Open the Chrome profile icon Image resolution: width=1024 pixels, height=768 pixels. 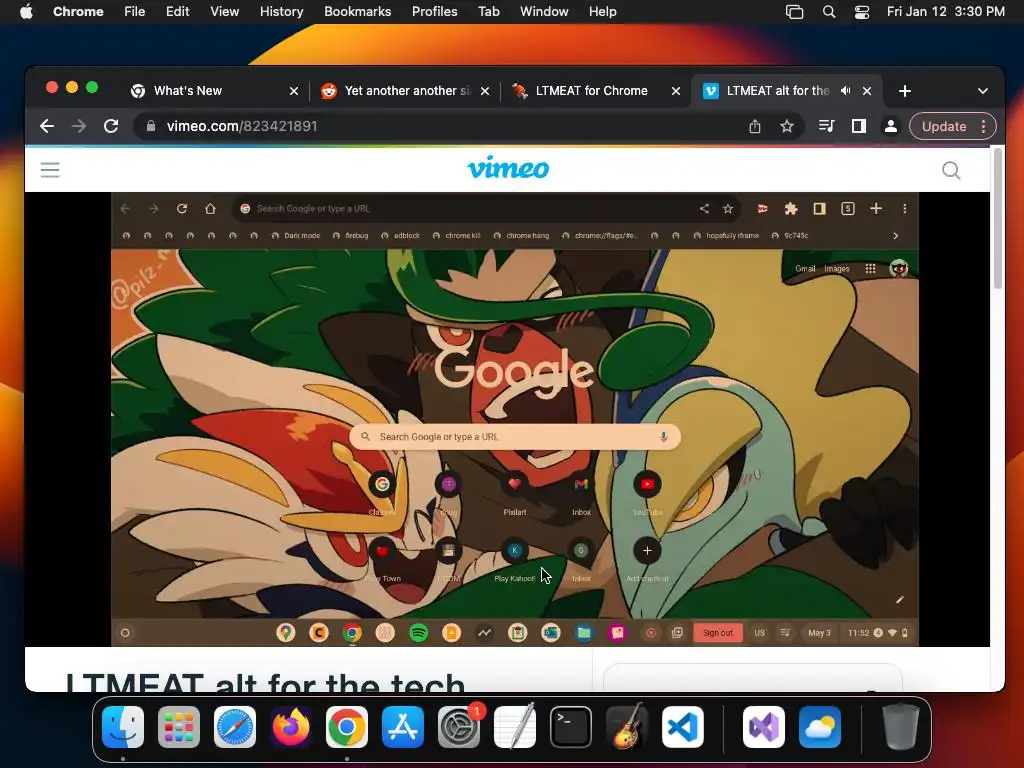(891, 126)
